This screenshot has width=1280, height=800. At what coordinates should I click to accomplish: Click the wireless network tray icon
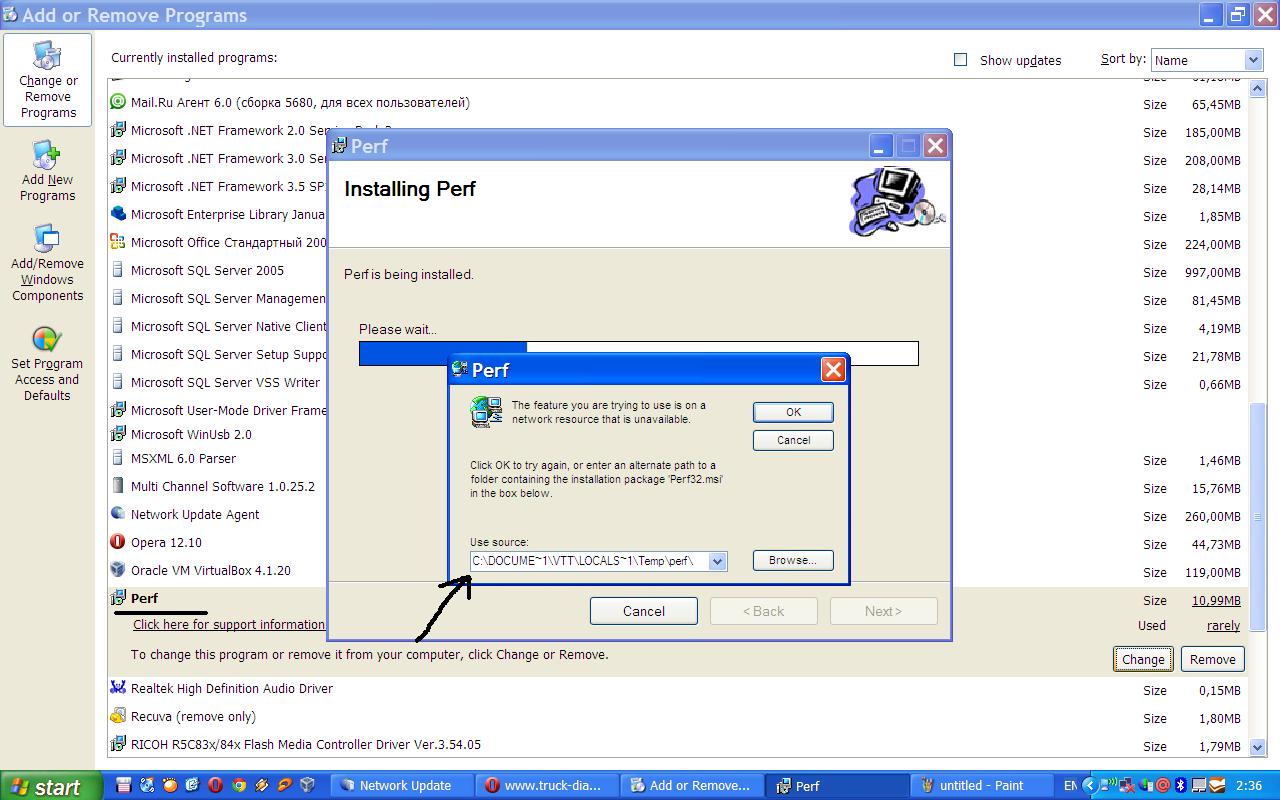(1108, 785)
